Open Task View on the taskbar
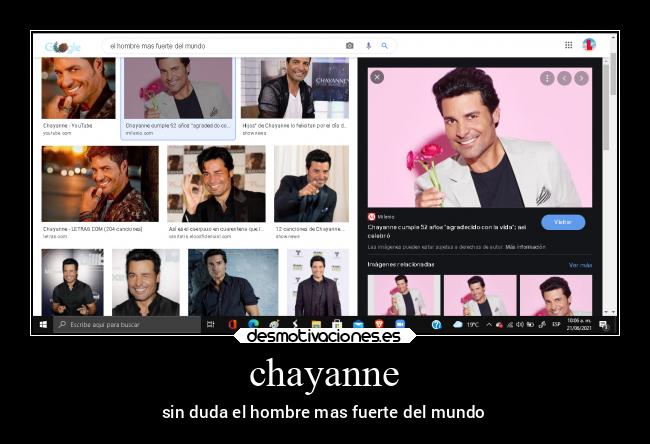This screenshot has height=444, width=650. click(211, 325)
